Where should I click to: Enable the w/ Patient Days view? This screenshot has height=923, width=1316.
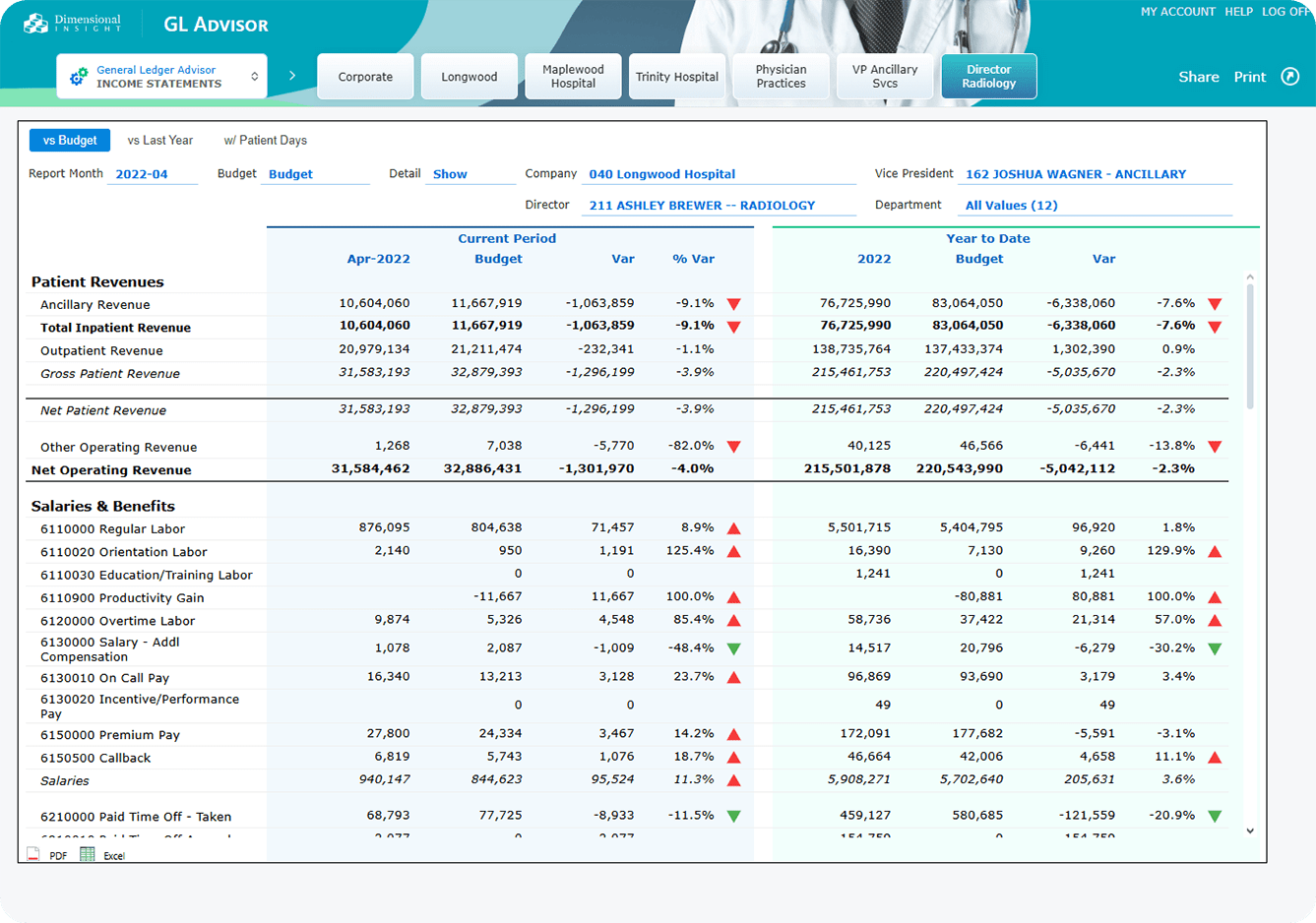(265, 140)
